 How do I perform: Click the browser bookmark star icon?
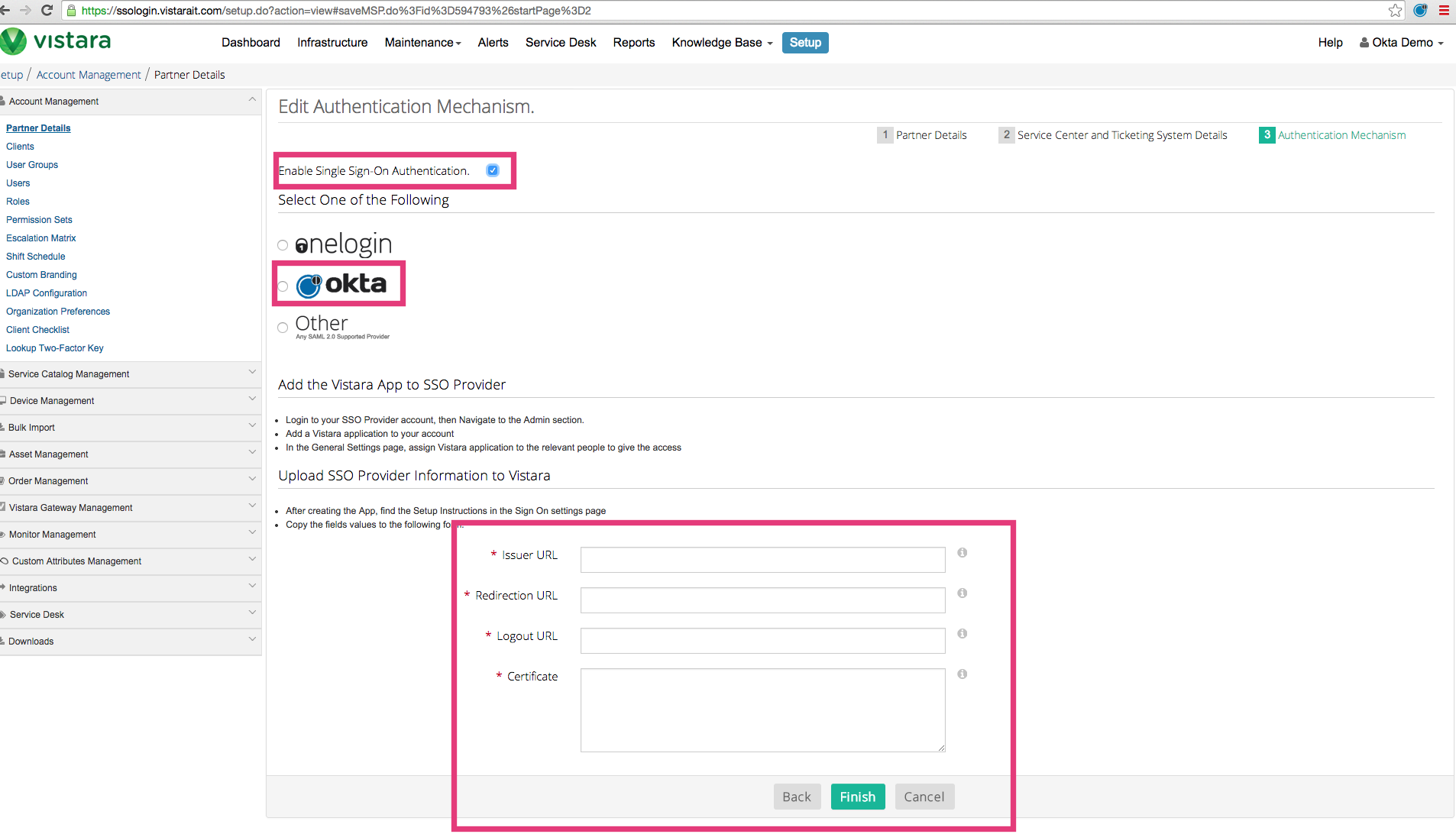tap(1395, 11)
